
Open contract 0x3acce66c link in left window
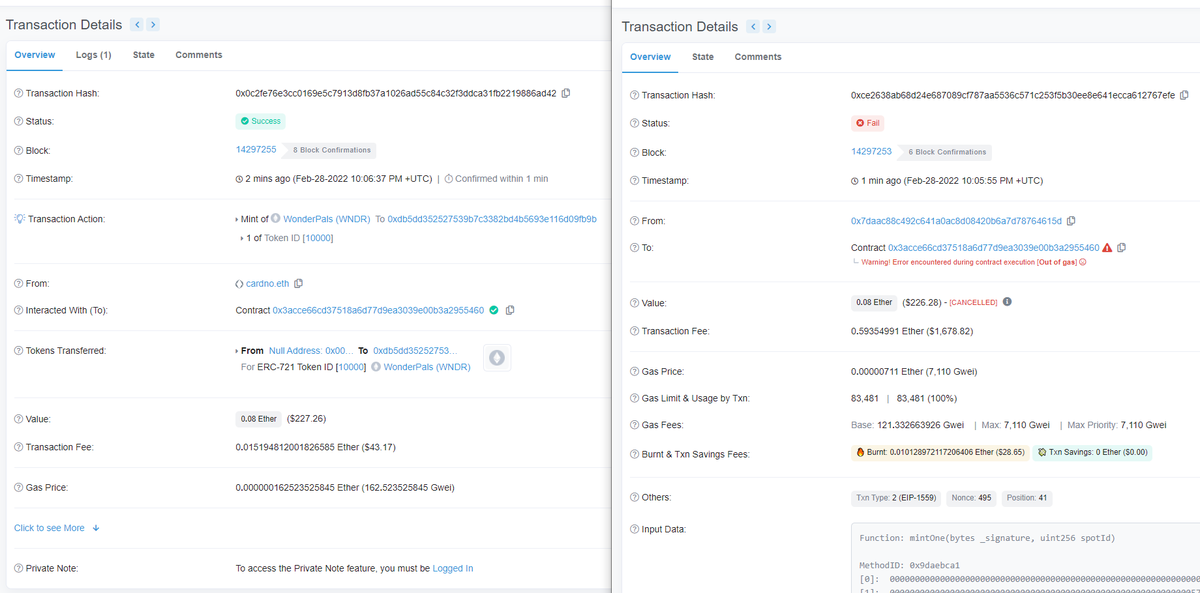[x=378, y=310]
